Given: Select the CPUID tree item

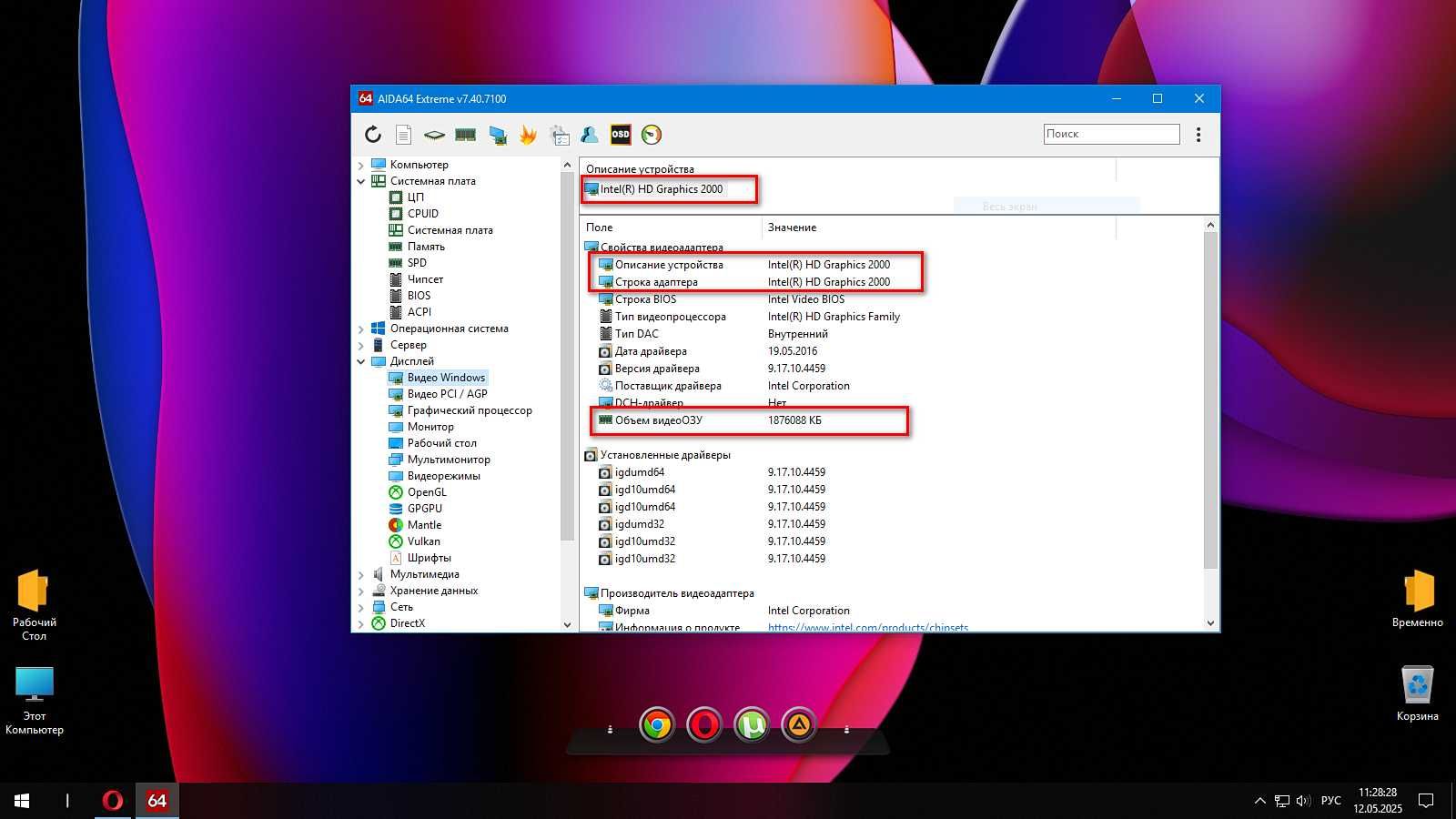Looking at the screenshot, I should (x=422, y=214).
